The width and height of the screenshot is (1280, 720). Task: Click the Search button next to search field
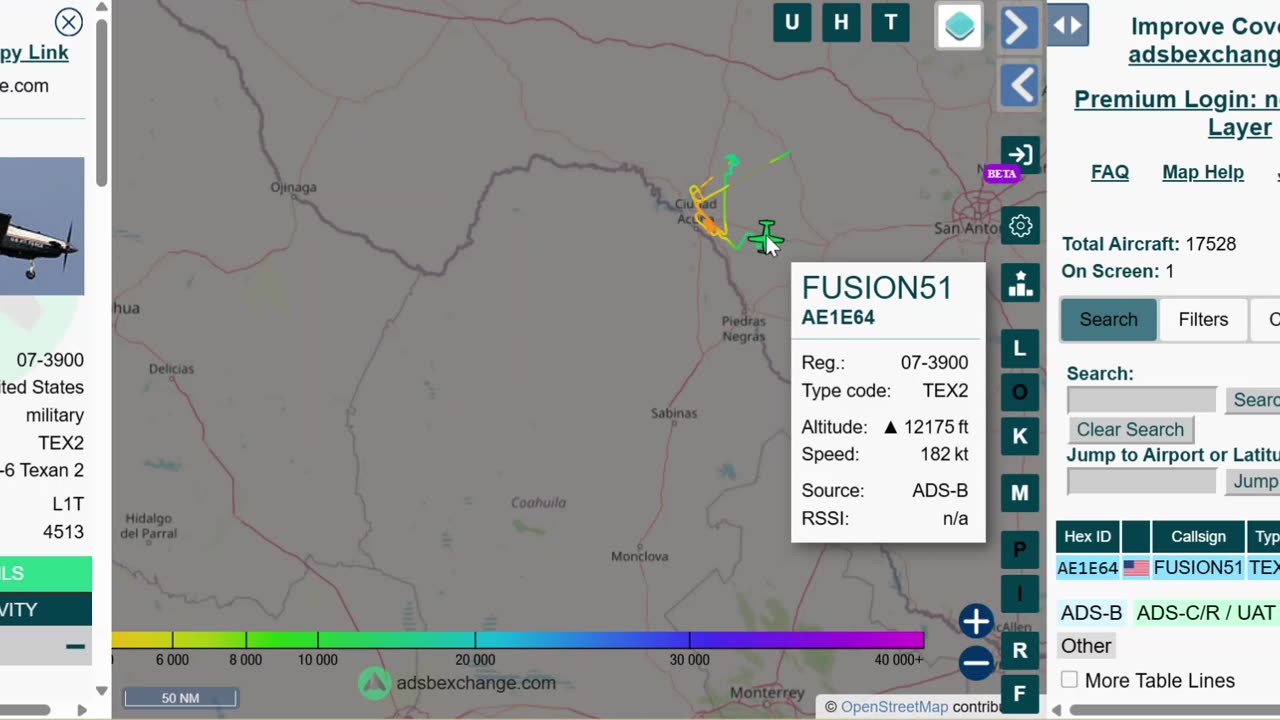pyautogui.click(x=1253, y=400)
